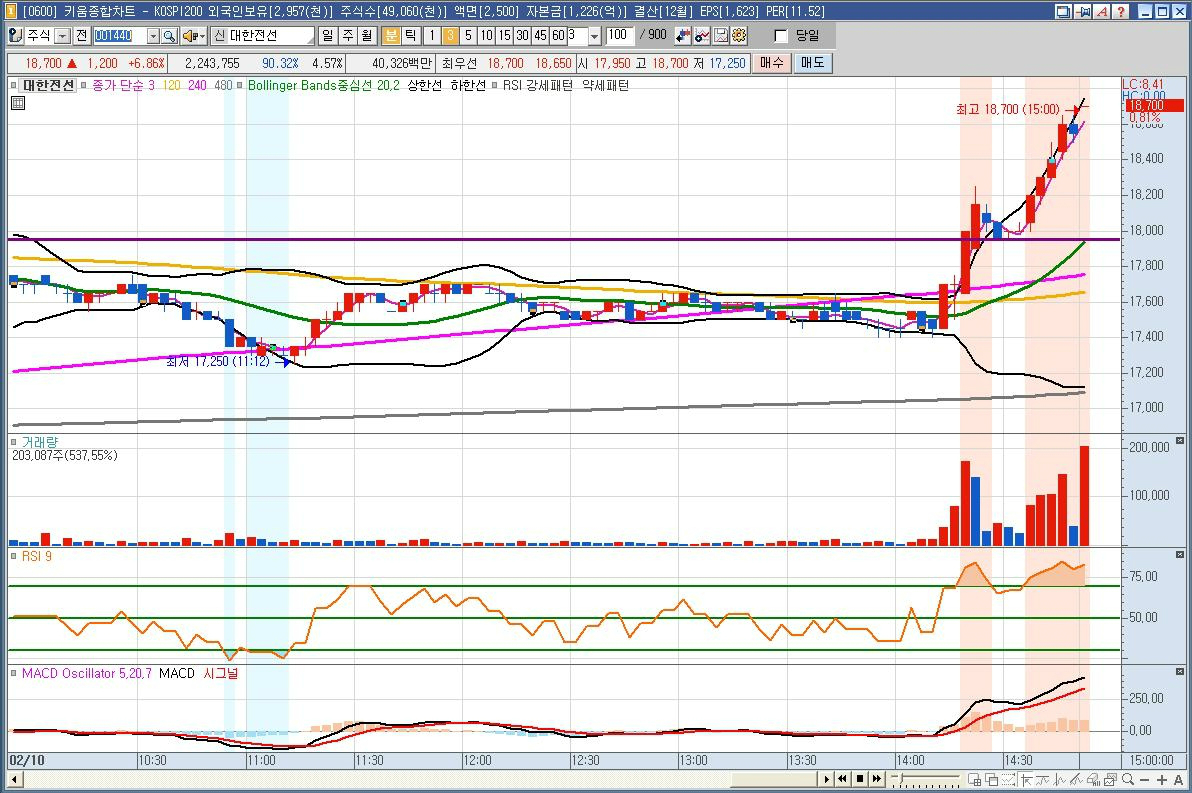The width and height of the screenshot is (1192, 793).
Task: Click the stop button in playback bar
Action: [x=860, y=779]
